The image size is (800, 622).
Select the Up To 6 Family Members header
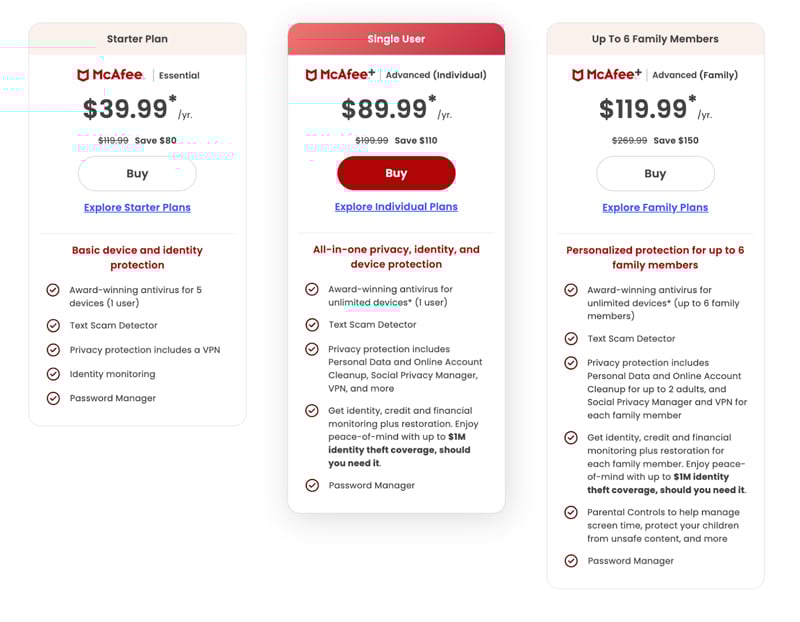655,39
